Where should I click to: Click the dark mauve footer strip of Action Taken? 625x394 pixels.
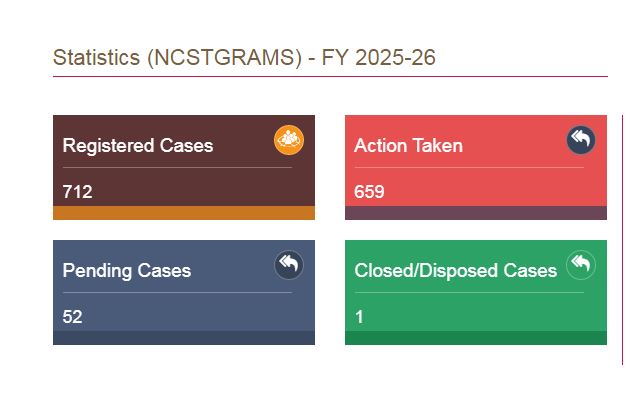476,213
